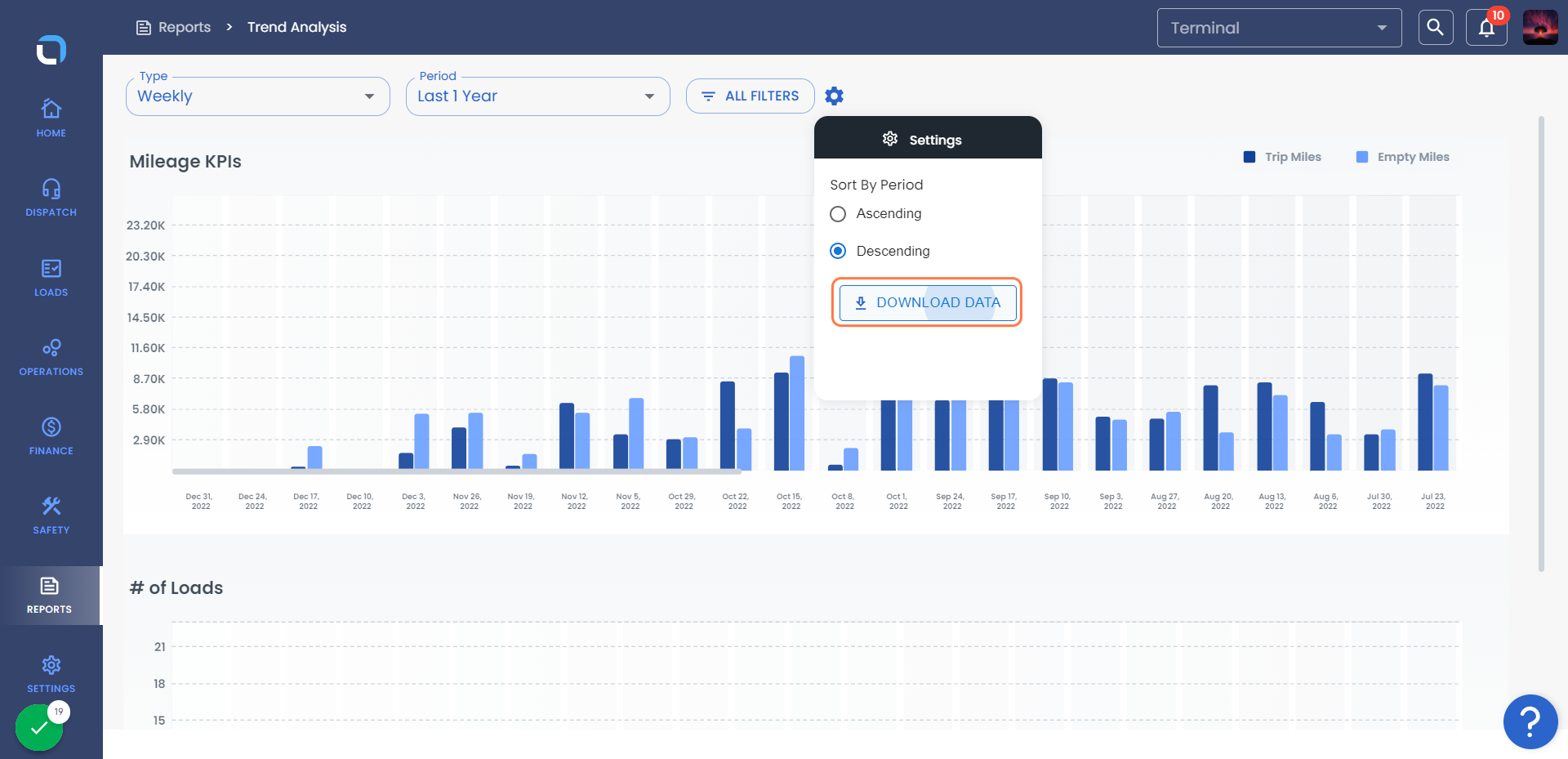The image size is (1568, 759).
Task: Open the Type Weekly dropdown
Action: [258, 96]
